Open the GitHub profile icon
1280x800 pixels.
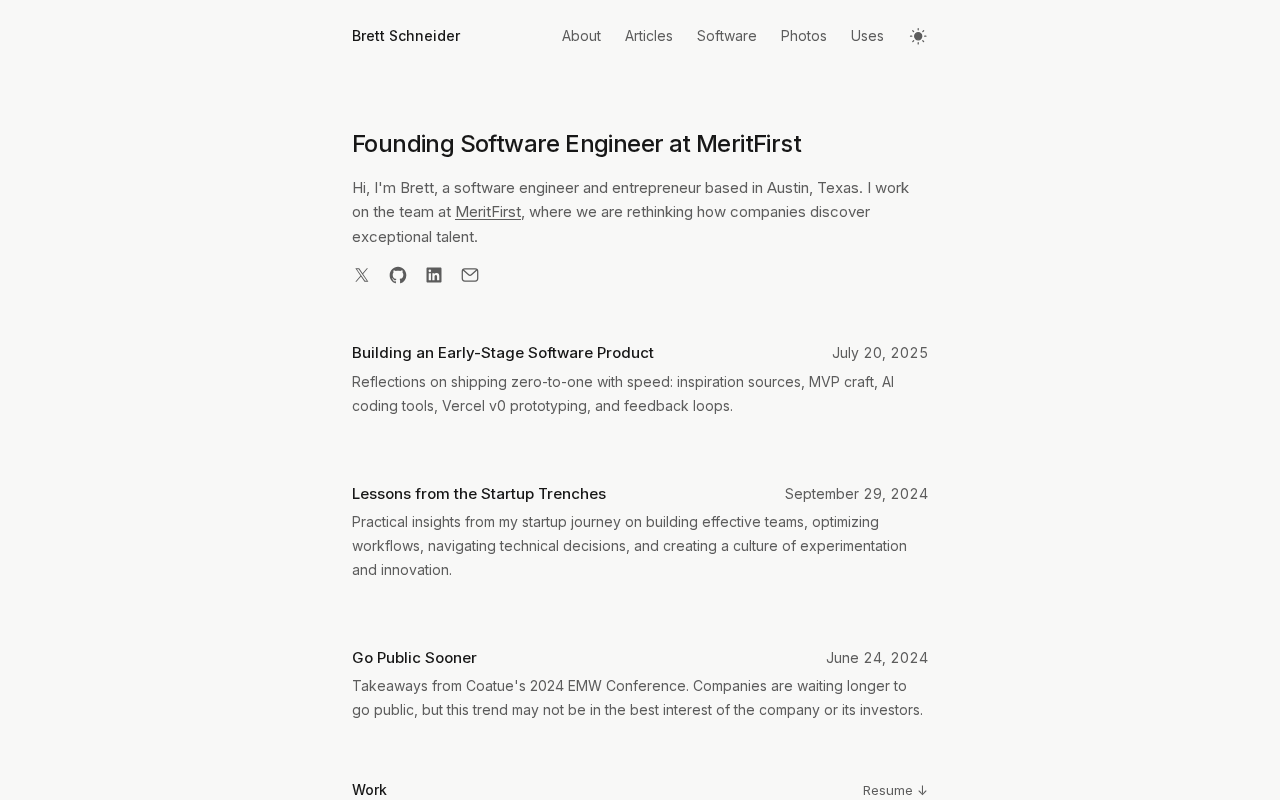pyautogui.click(x=398, y=275)
